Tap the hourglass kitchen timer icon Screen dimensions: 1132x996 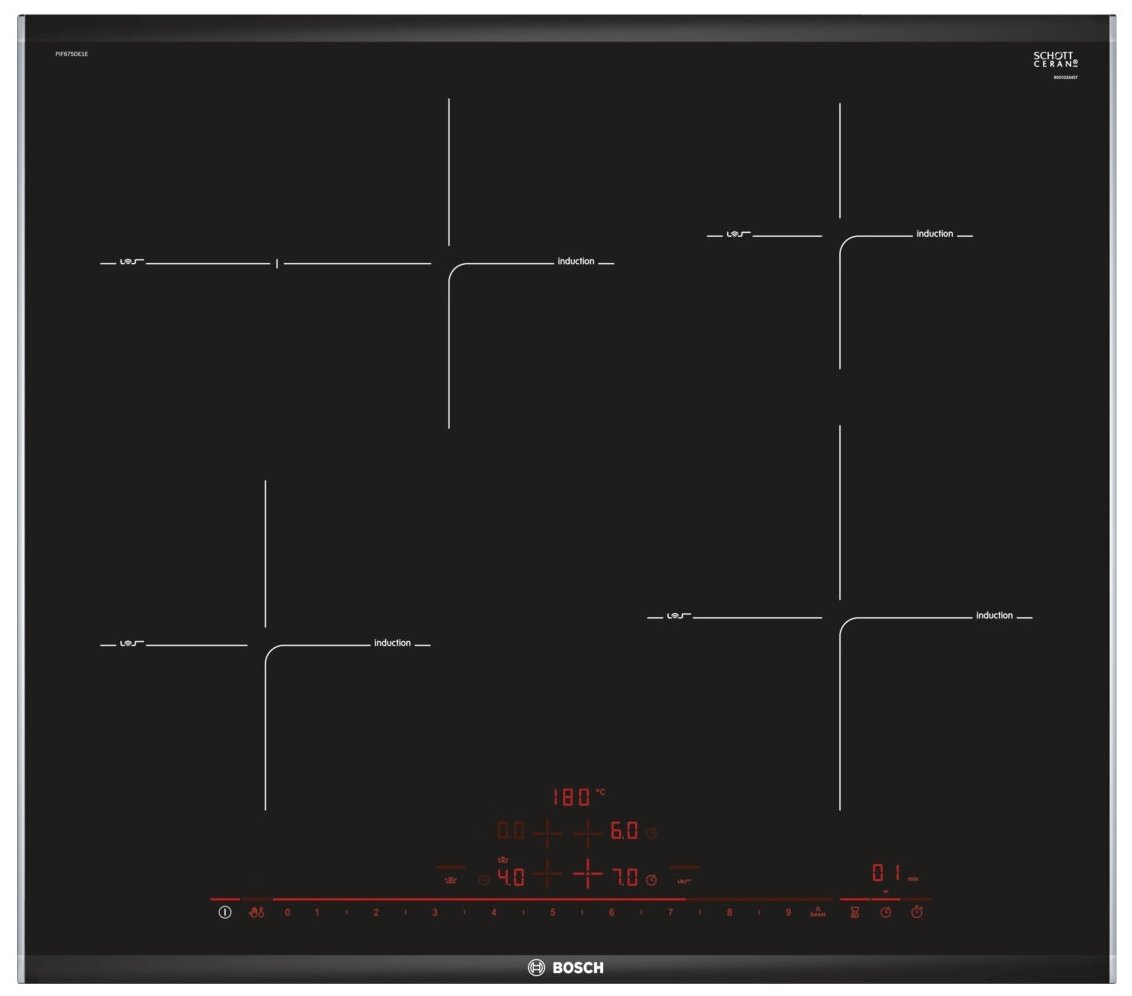[854, 913]
